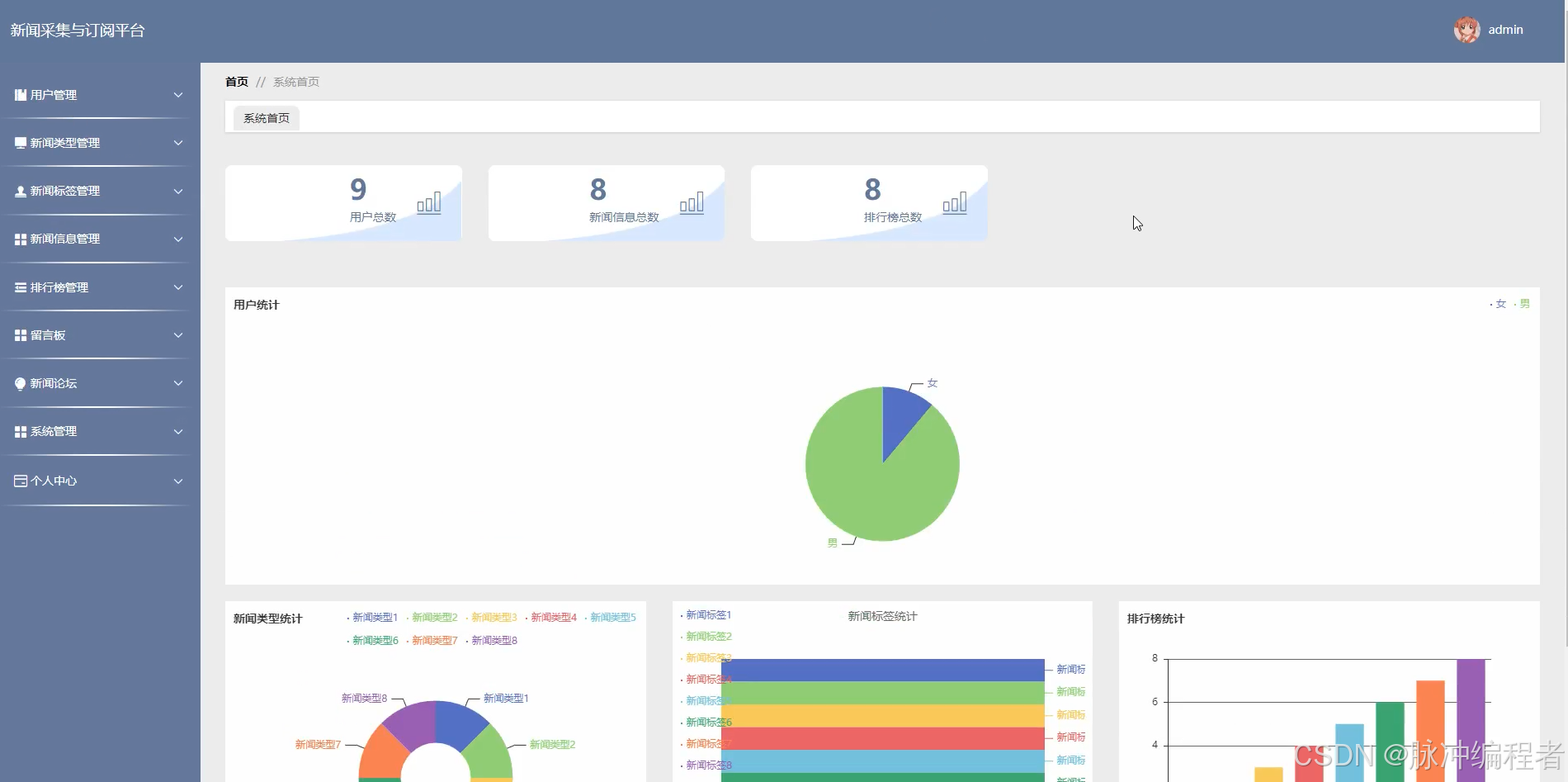
Task: Toggle 新闻类型8 legend item
Action: (491, 641)
